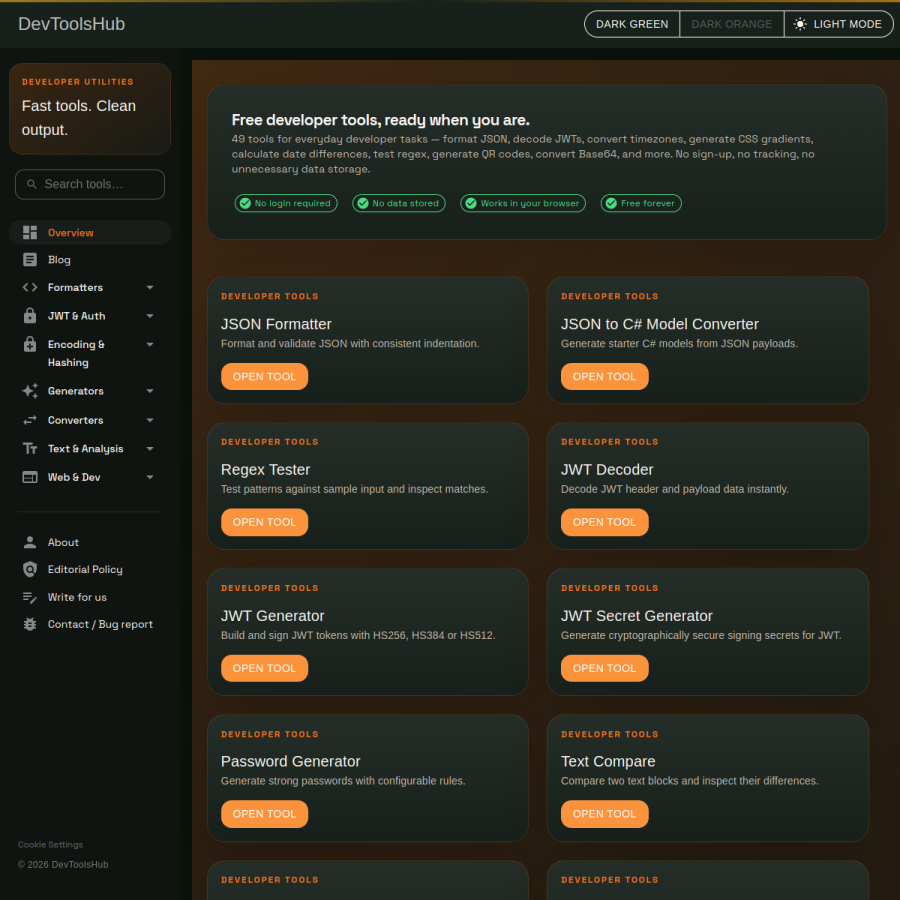Open the JSON to C# Model Converter tool
The width and height of the screenshot is (900, 900).
coord(604,377)
